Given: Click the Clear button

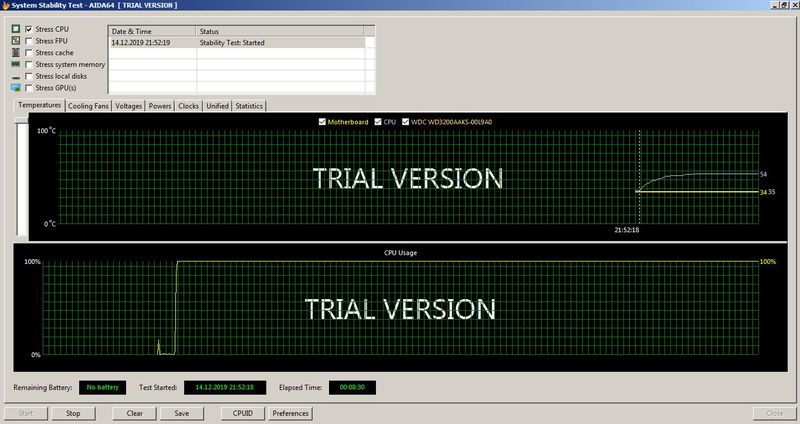Looking at the screenshot, I should click(135, 413).
